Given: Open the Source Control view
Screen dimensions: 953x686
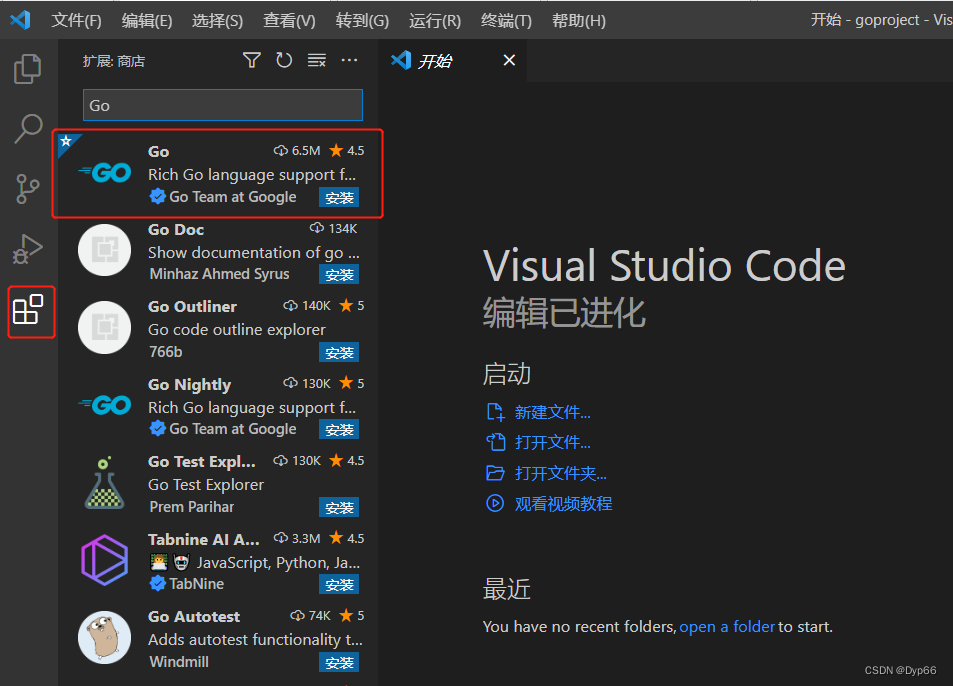Looking at the screenshot, I should (28, 188).
